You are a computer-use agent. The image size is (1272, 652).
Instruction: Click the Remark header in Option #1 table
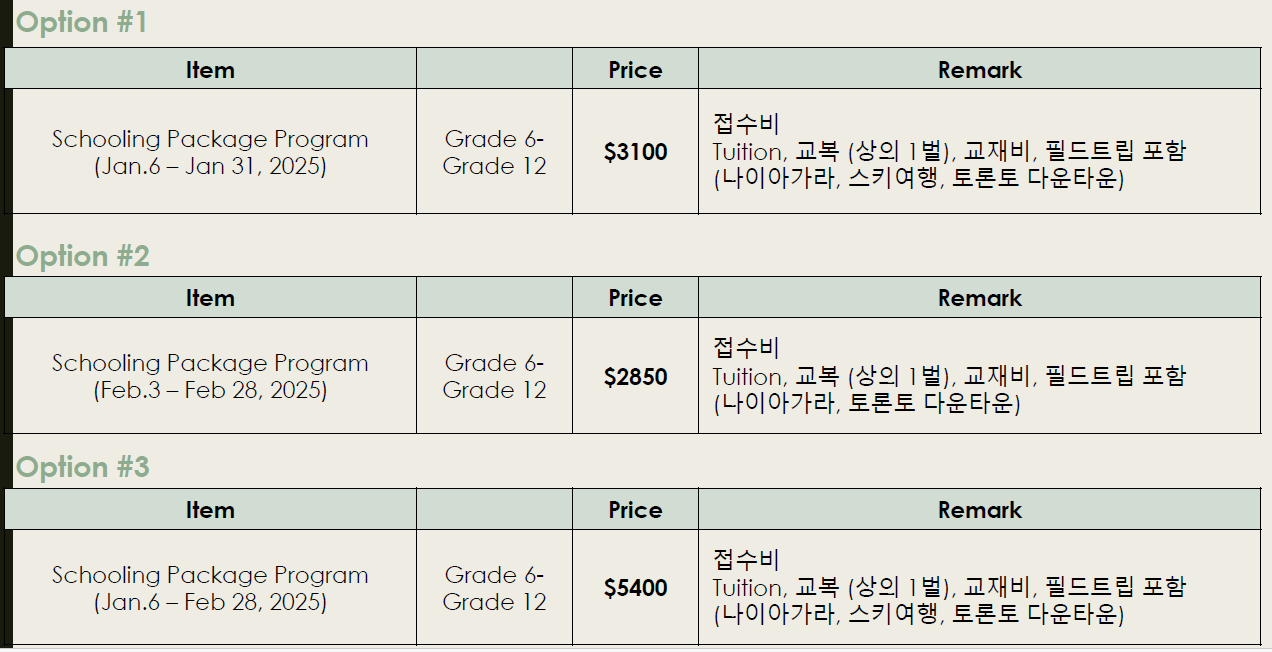[979, 70]
